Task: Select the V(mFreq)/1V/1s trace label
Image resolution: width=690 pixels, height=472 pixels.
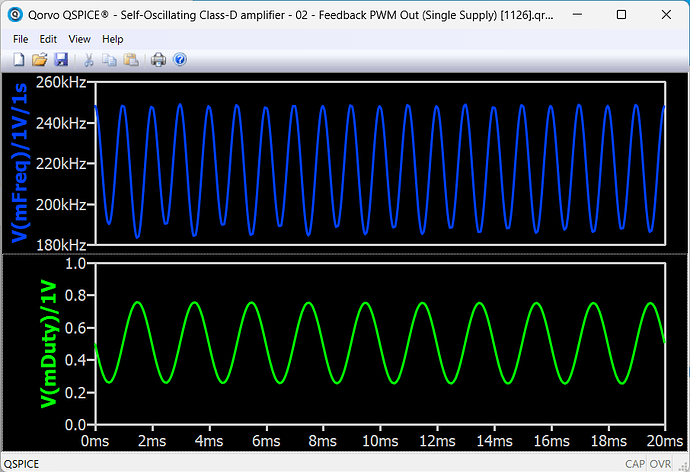Action: [17, 161]
